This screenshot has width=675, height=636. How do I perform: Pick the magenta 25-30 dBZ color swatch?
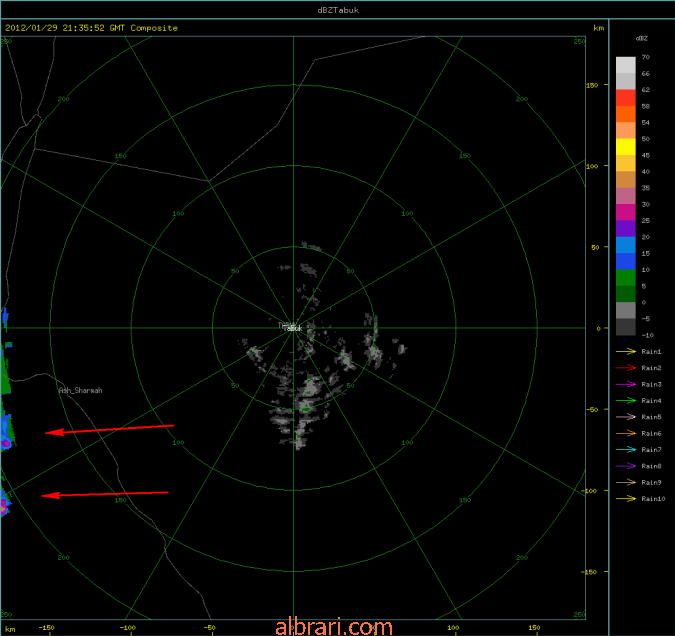coord(625,212)
